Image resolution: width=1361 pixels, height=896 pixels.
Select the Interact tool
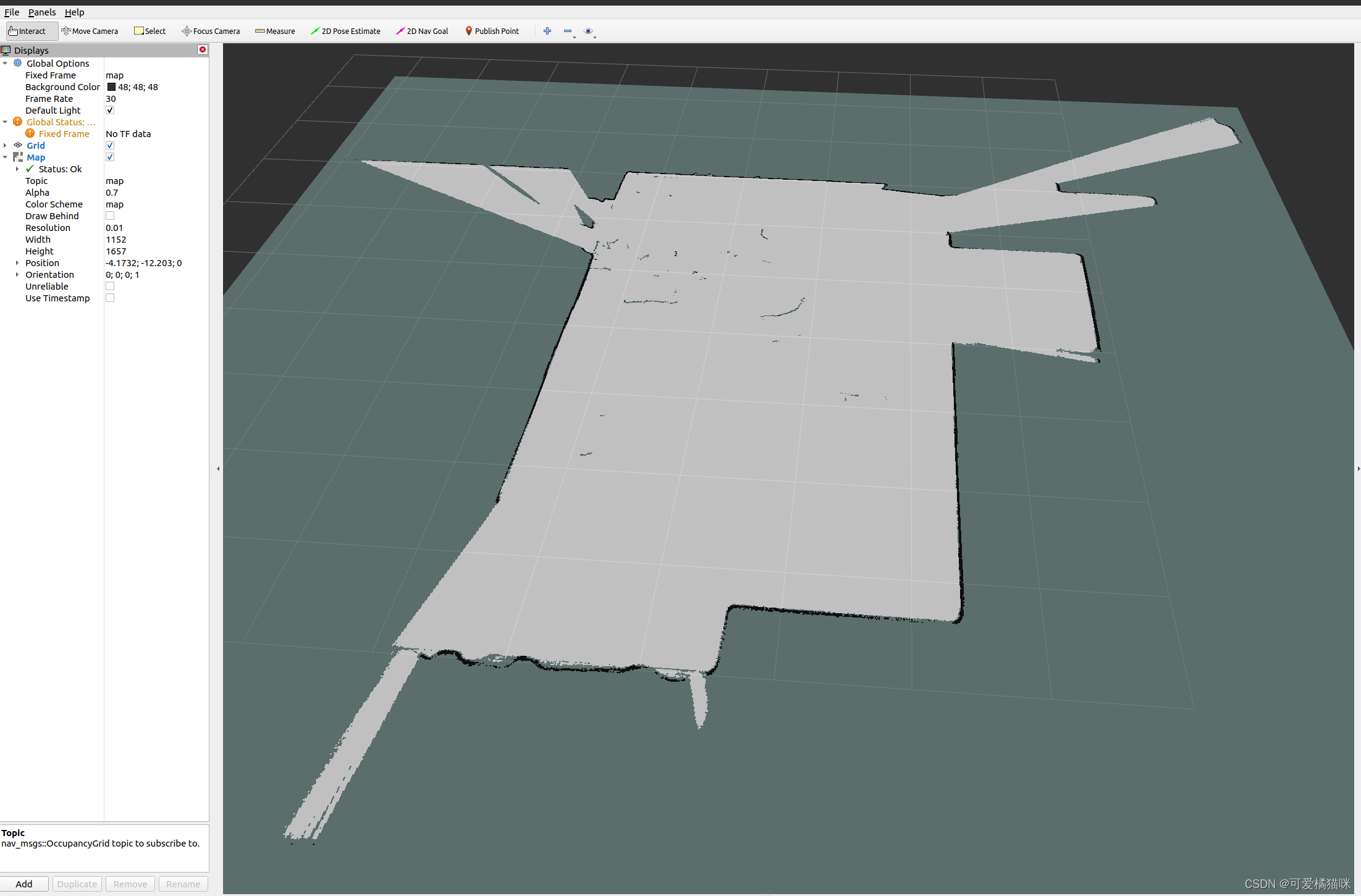coord(27,31)
